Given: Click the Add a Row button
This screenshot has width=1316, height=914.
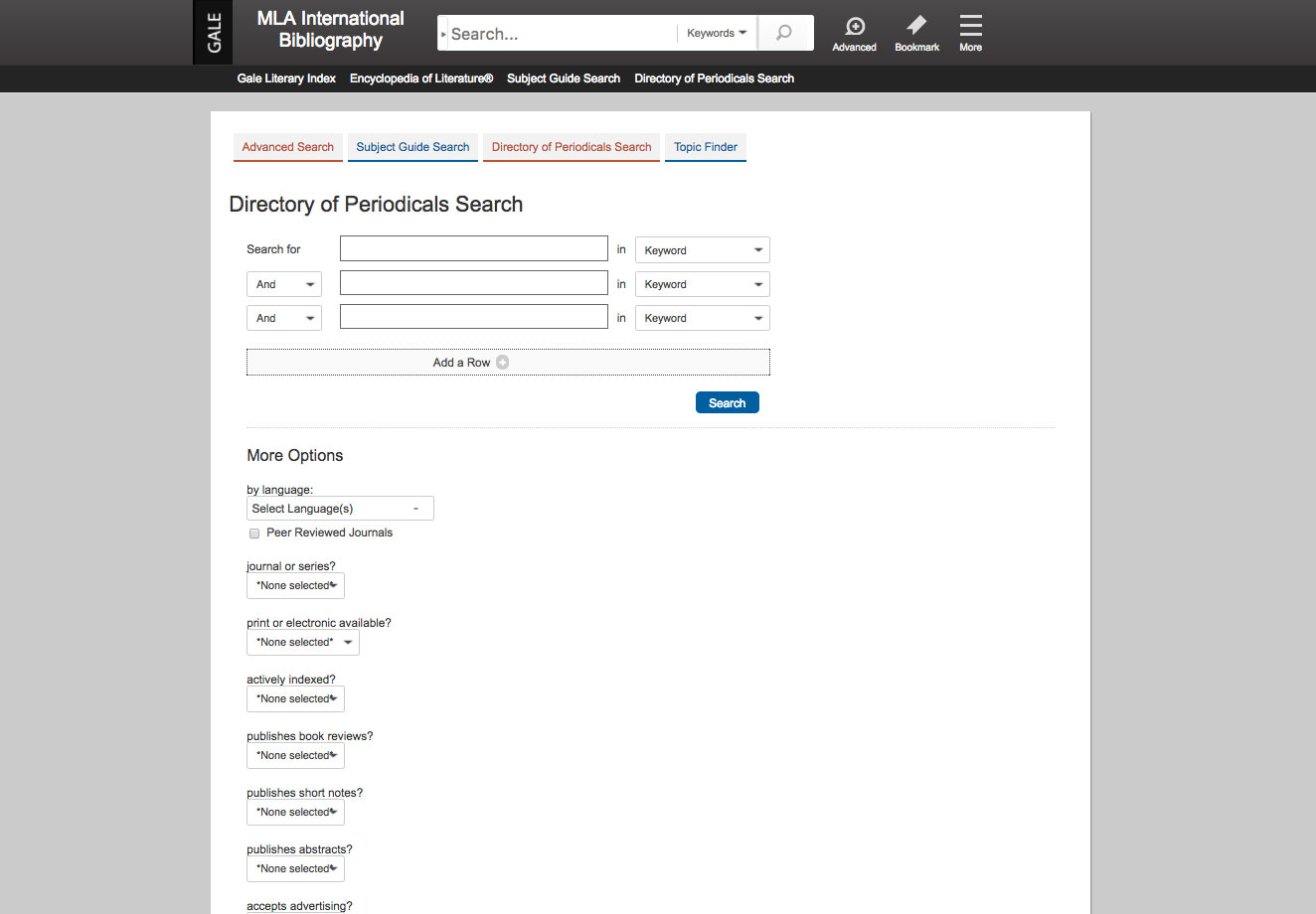Looking at the screenshot, I should tap(508, 363).
